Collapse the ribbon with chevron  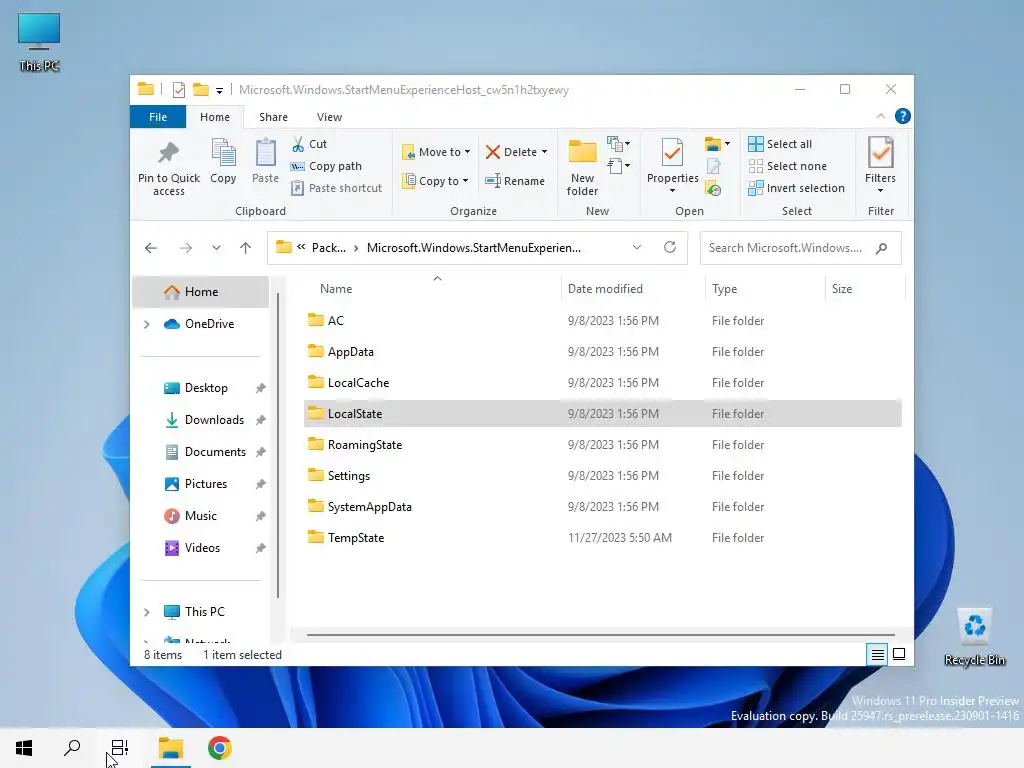pyautogui.click(x=880, y=116)
